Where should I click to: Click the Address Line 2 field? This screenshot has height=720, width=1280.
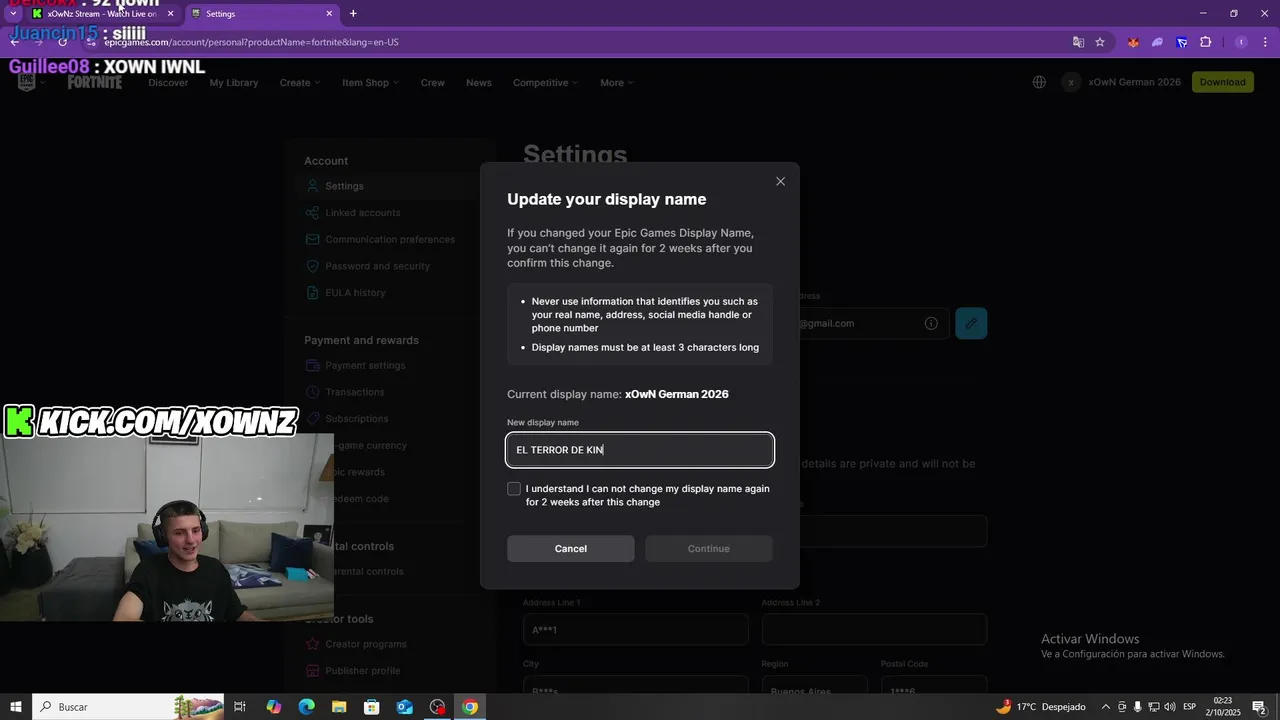click(x=874, y=630)
